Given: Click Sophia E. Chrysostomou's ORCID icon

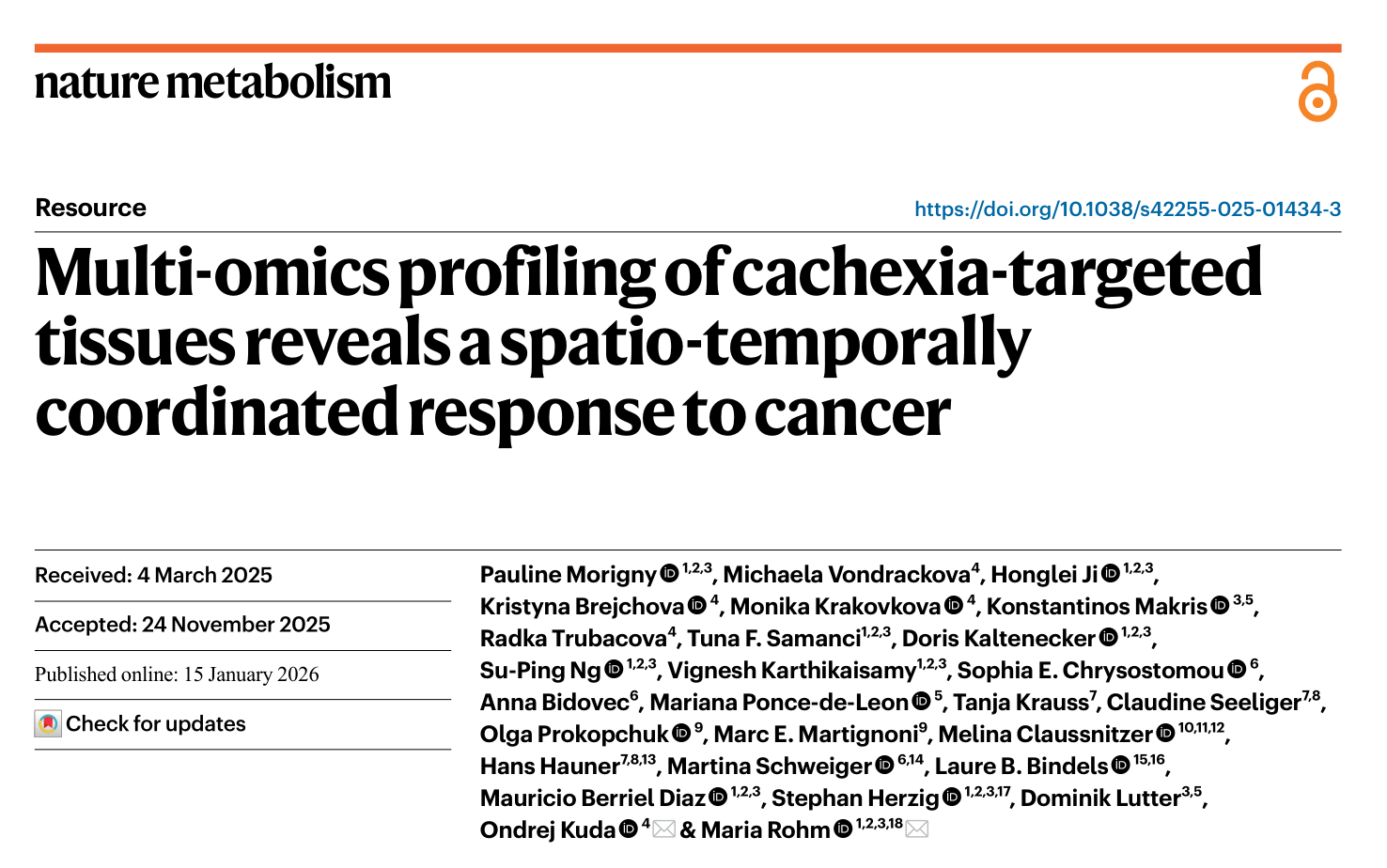Looking at the screenshot, I should point(1237,669).
